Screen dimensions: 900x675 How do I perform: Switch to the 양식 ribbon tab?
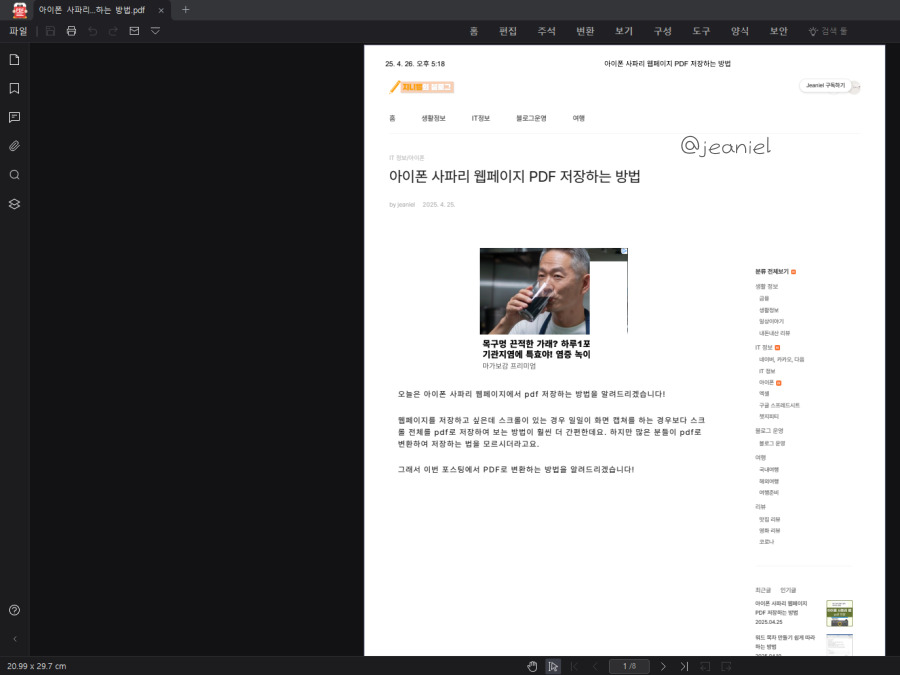click(740, 31)
